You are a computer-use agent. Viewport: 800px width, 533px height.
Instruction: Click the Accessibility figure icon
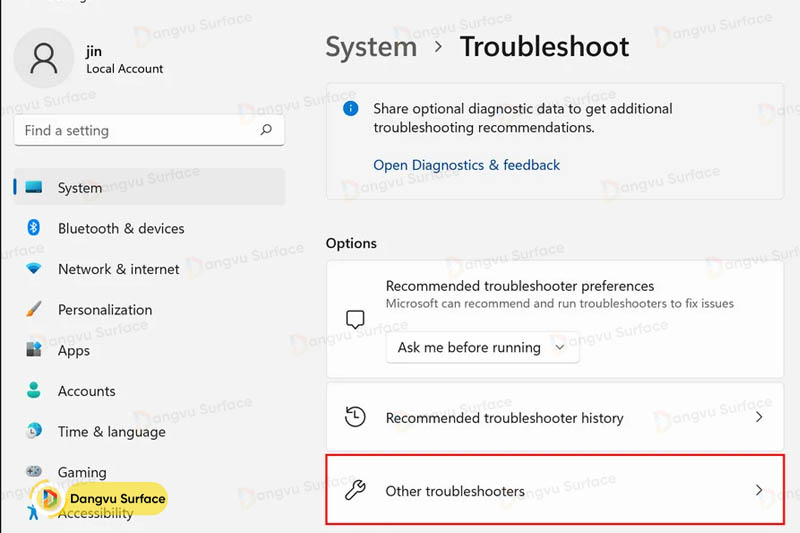(x=34, y=512)
